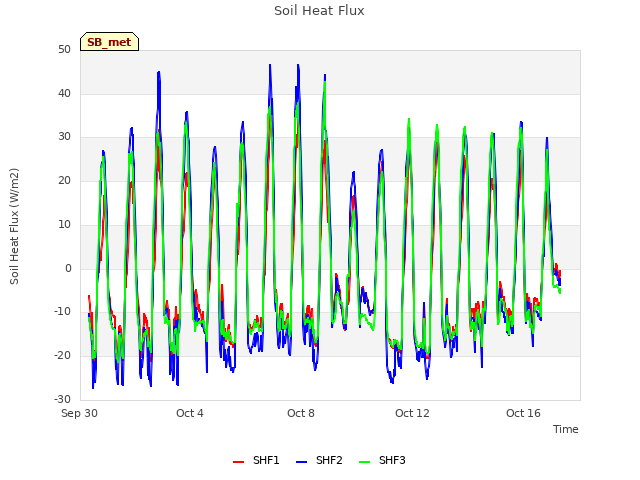Click the Soil Heat Flux (W/m2) axis title
Viewport: 640px width, 480px height.
coord(14,226)
